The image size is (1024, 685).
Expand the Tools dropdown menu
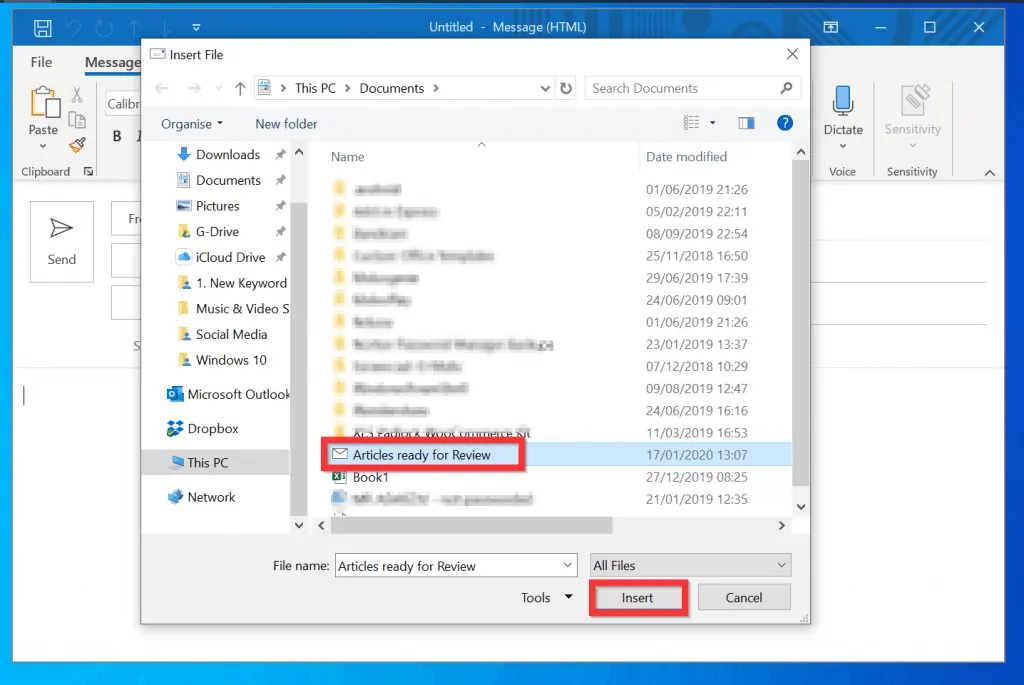[544, 597]
